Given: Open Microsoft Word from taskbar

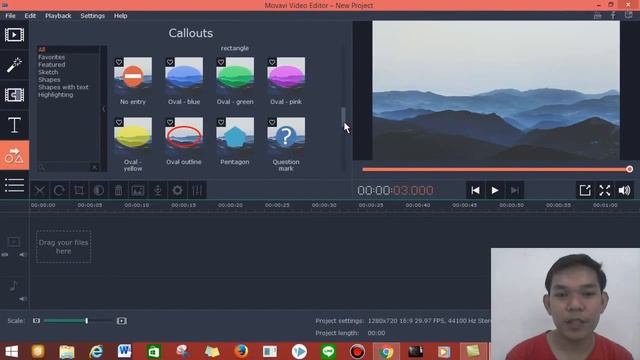Looking at the screenshot, I should [x=124, y=351].
